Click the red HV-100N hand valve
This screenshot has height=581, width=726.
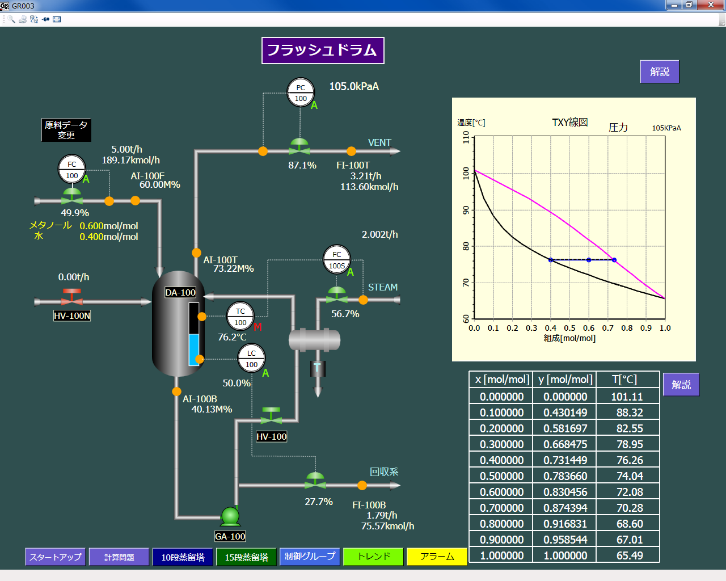pos(72,298)
